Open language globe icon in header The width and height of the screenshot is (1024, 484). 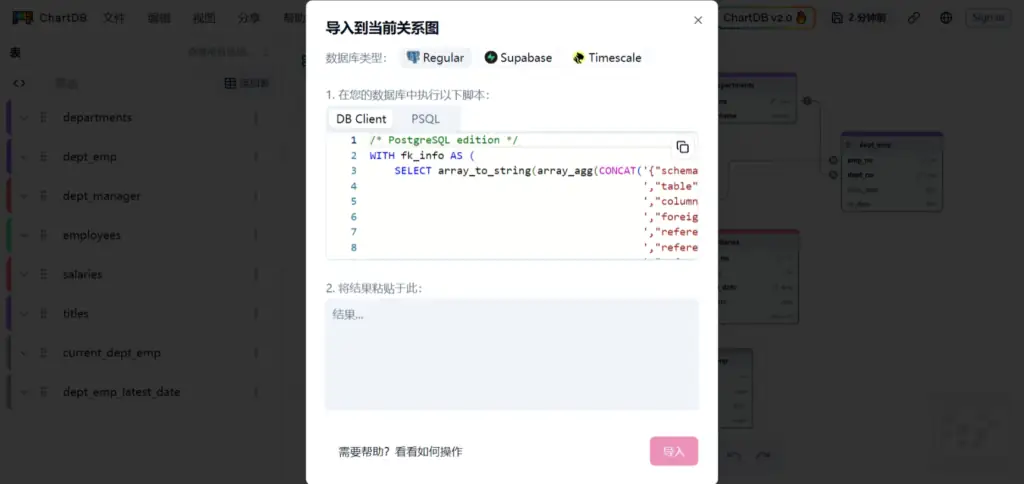(946, 18)
